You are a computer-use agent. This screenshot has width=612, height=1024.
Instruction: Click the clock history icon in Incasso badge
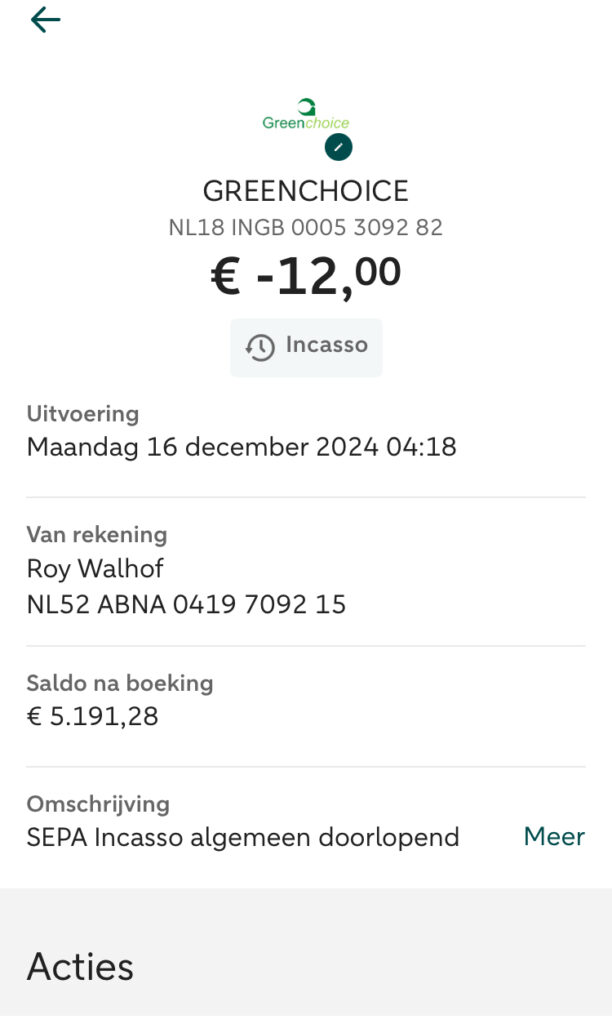(x=261, y=347)
